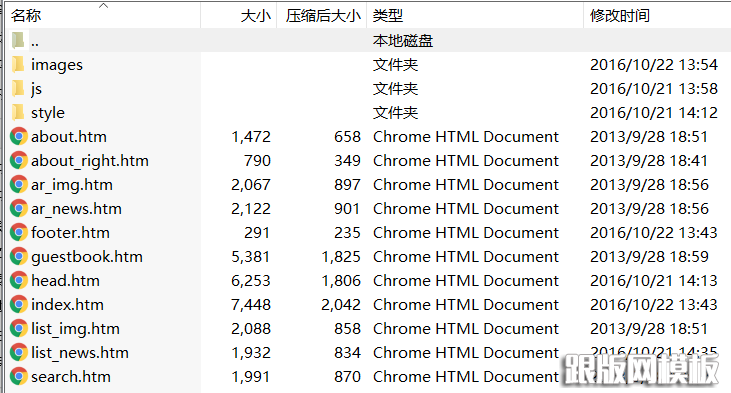Select the js folder icon
This screenshot has height=393, width=731.
tap(18, 89)
